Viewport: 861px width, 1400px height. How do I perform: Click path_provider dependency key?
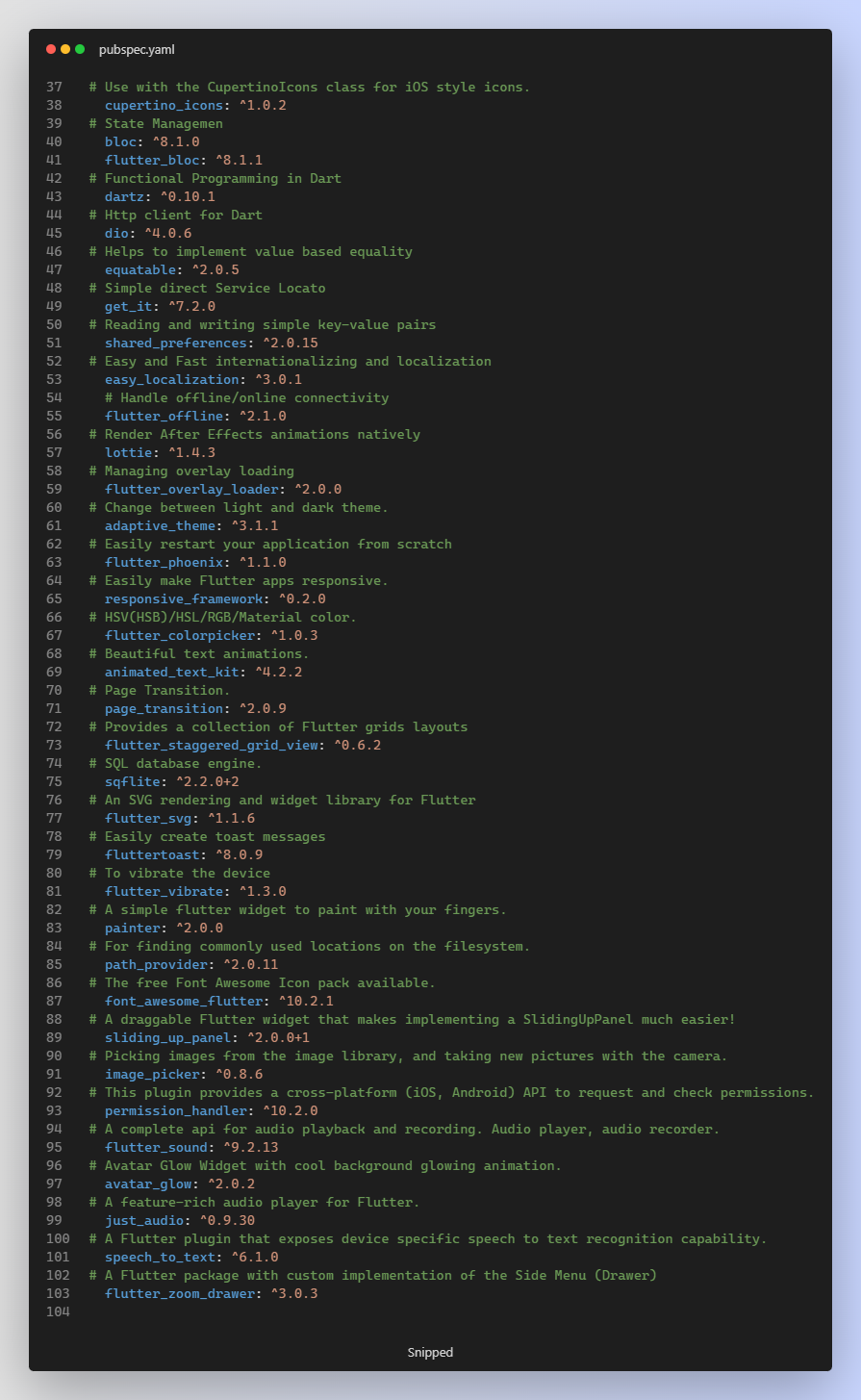click(156, 964)
